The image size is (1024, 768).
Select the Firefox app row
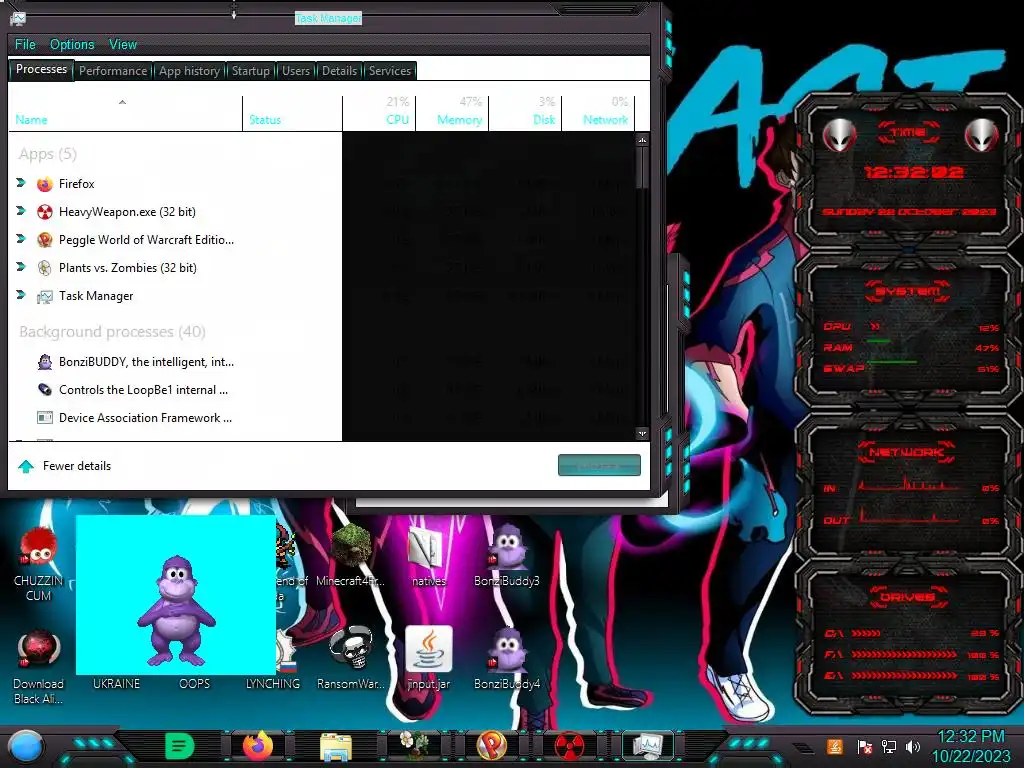(321, 184)
